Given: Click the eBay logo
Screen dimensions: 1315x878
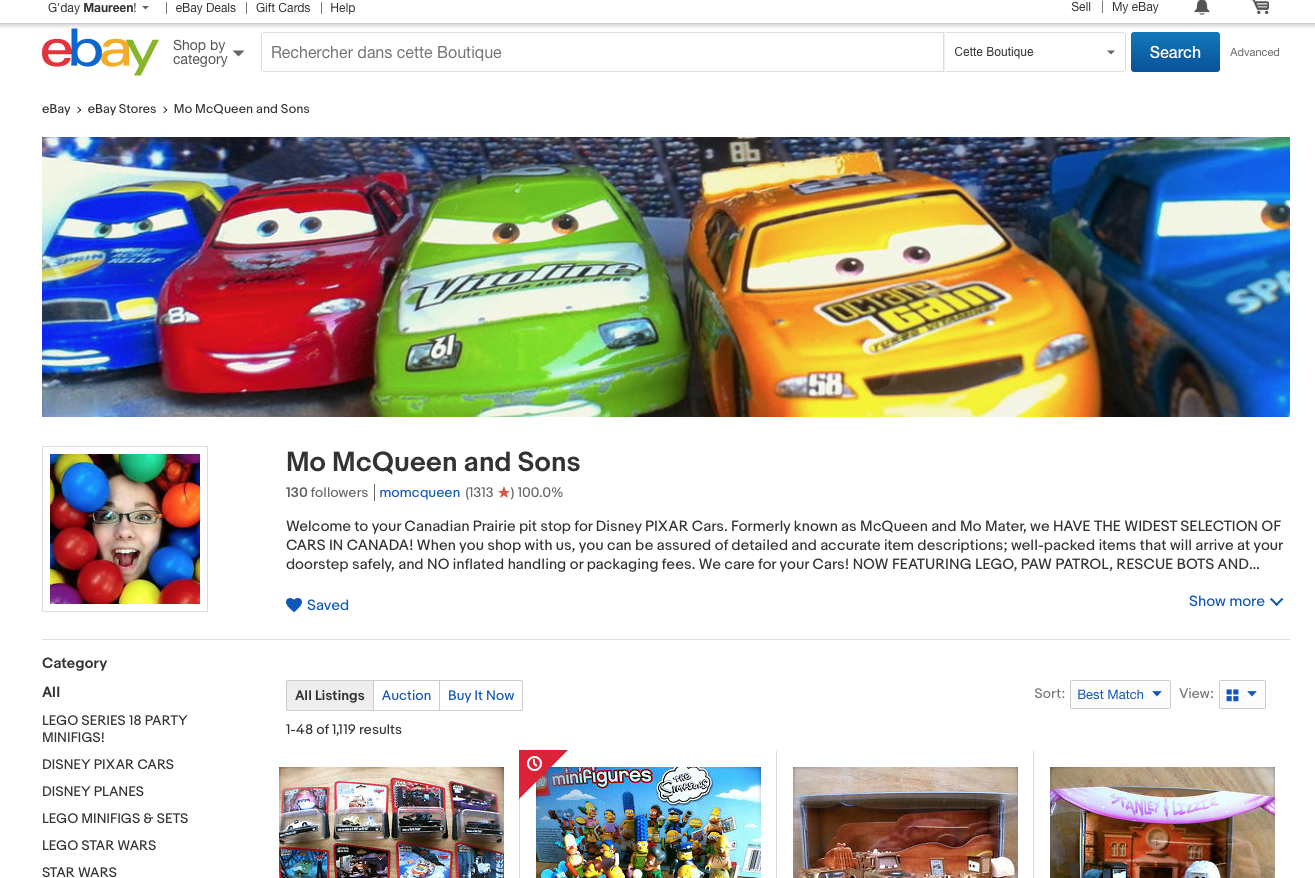Looking at the screenshot, I should [100, 52].
